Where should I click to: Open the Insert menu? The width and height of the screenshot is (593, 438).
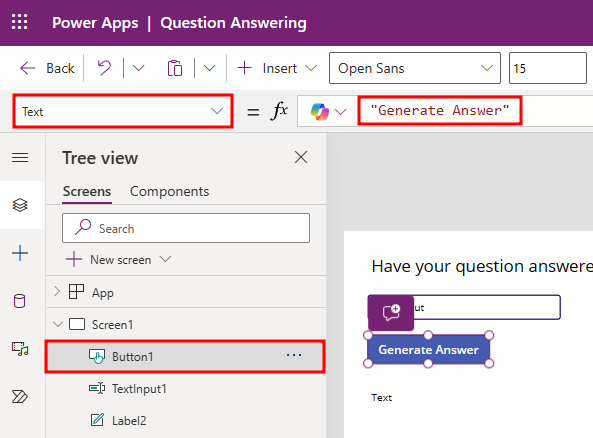pos(277,68)
